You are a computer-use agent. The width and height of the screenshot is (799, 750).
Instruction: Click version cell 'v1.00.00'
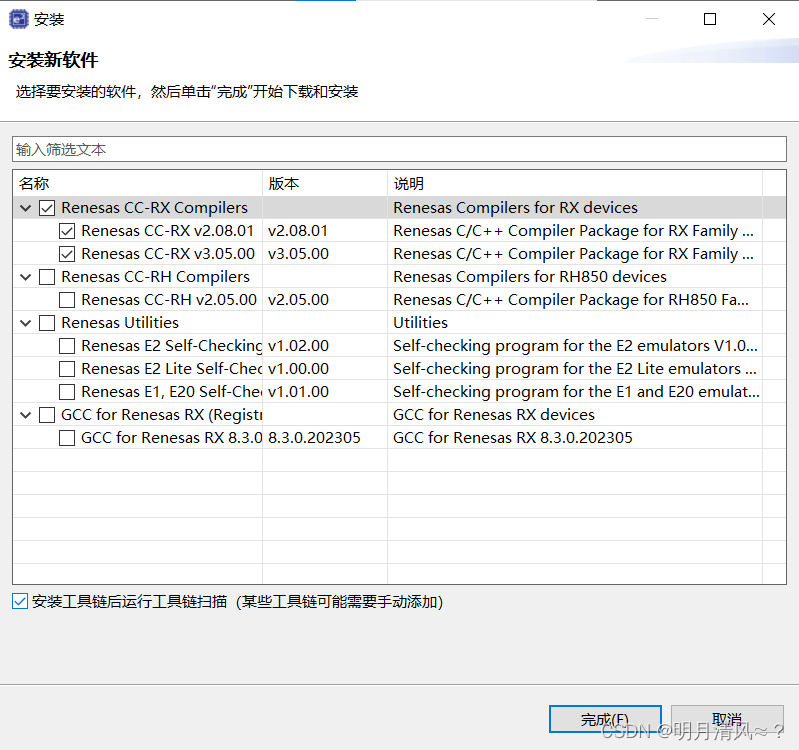pos(298,368)
